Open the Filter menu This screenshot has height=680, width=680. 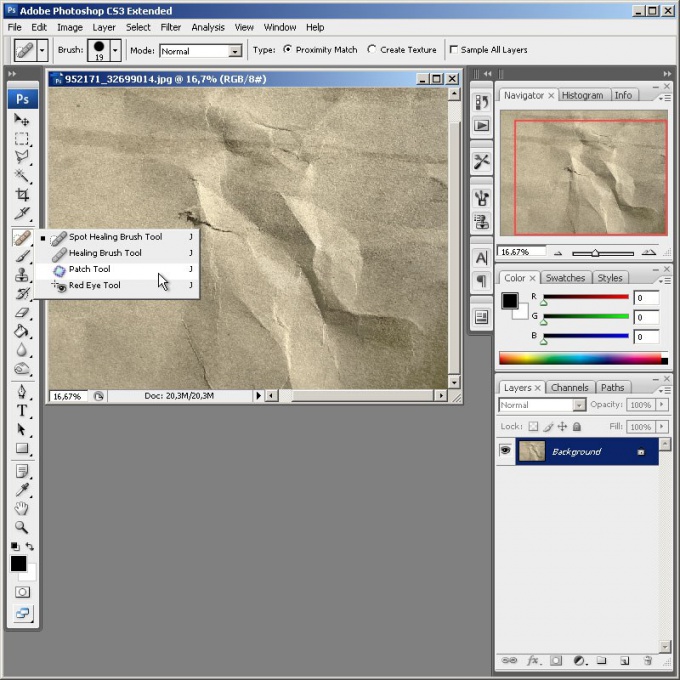170,27
